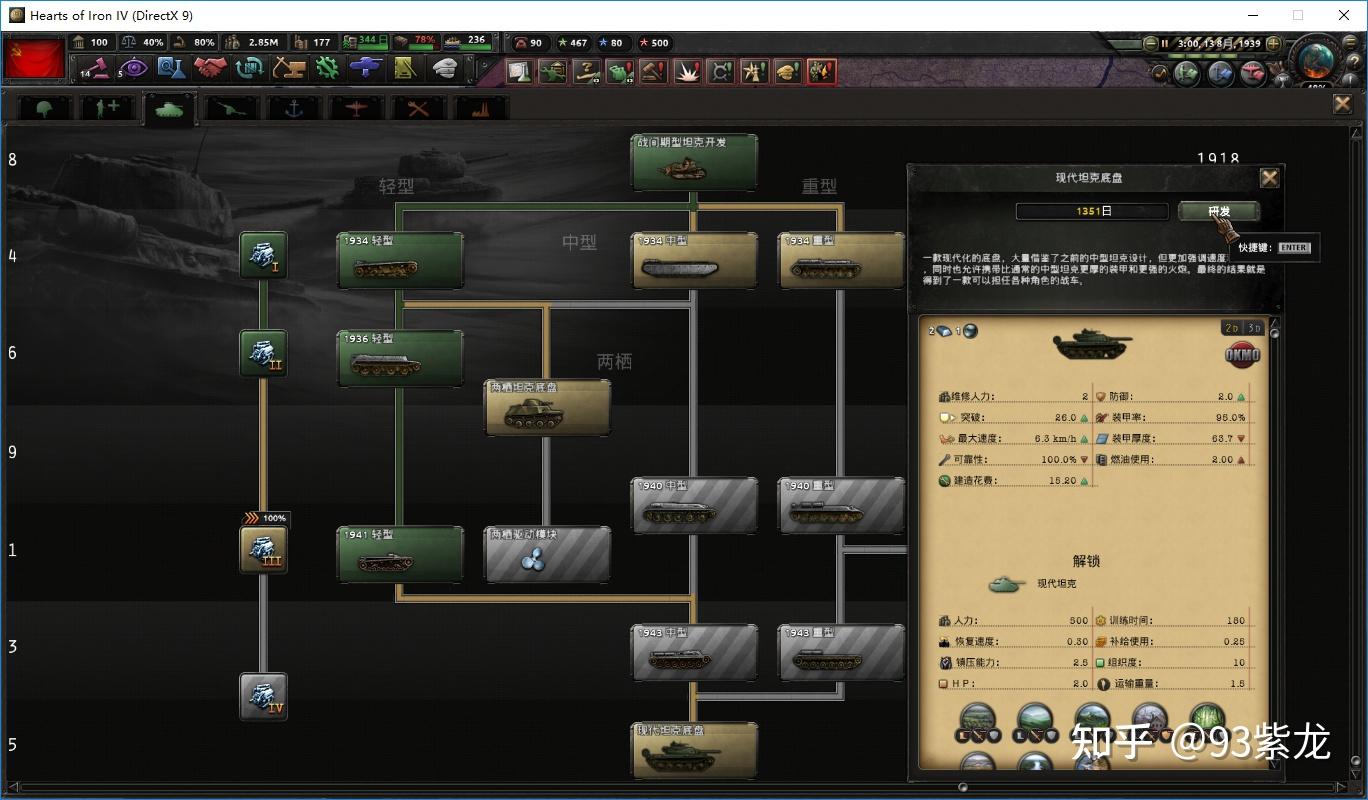Viewport: 1368px width, 800px height.
Task: Select the 1943 中型 tank technology
Action: 694,653
